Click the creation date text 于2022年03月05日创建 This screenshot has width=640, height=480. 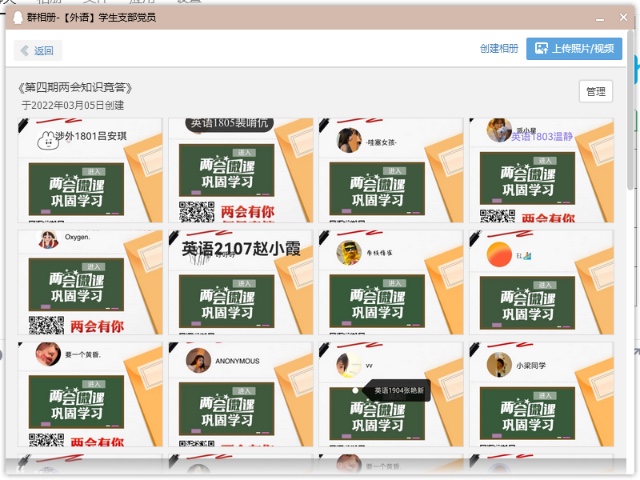[73, 105]
